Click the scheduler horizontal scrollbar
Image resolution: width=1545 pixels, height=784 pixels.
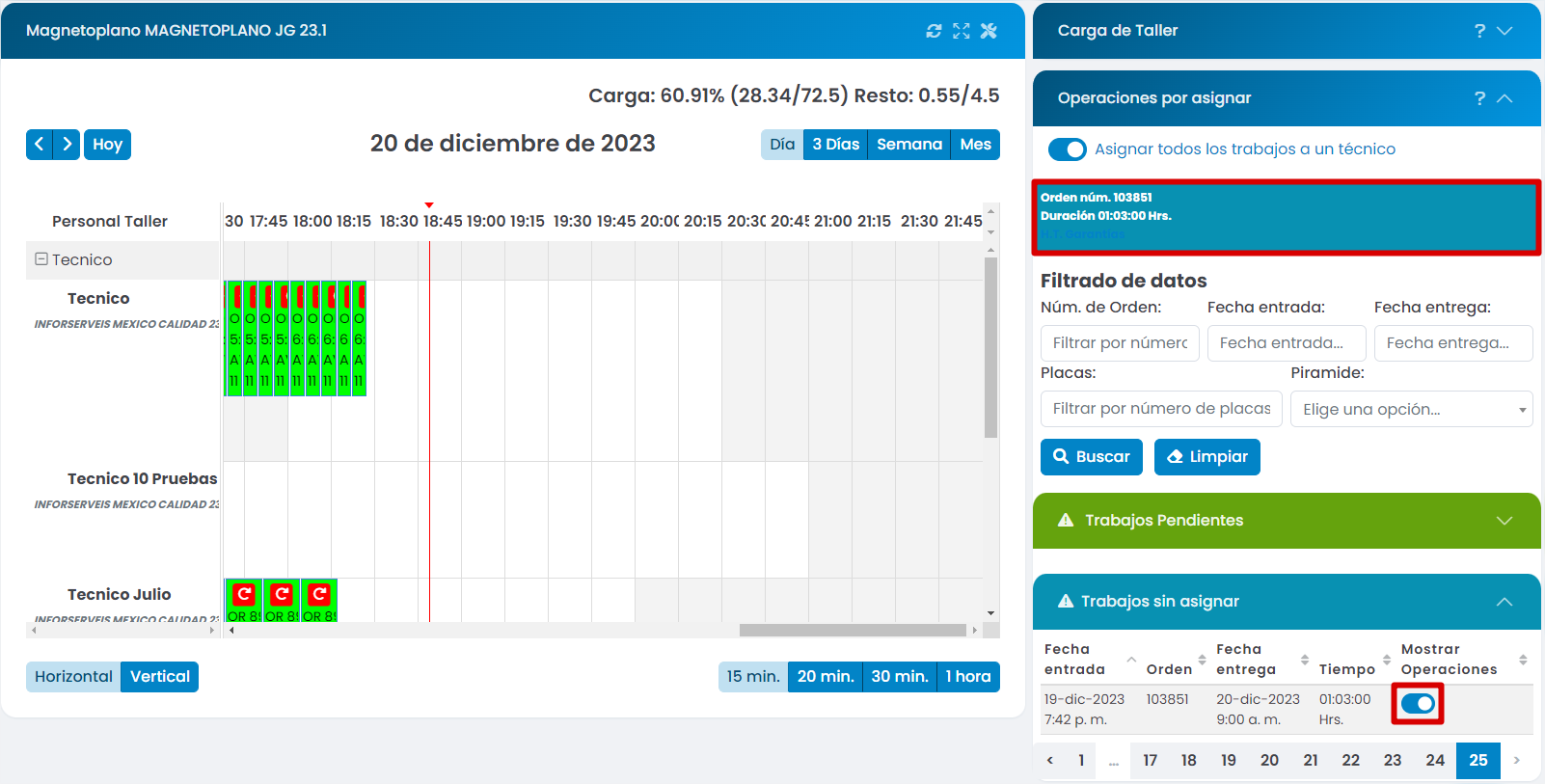[853, 630]
